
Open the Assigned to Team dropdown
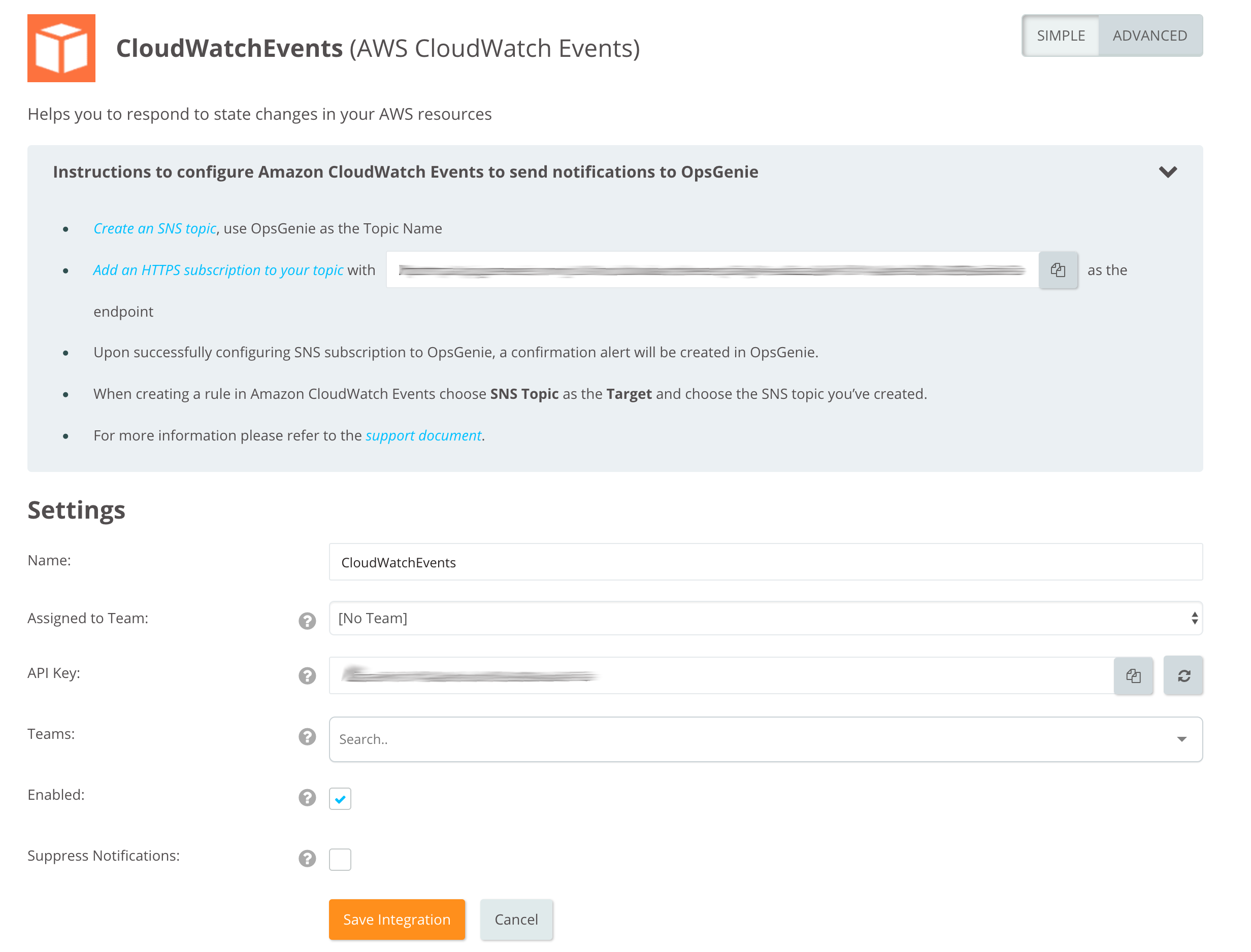pos(765,618)
